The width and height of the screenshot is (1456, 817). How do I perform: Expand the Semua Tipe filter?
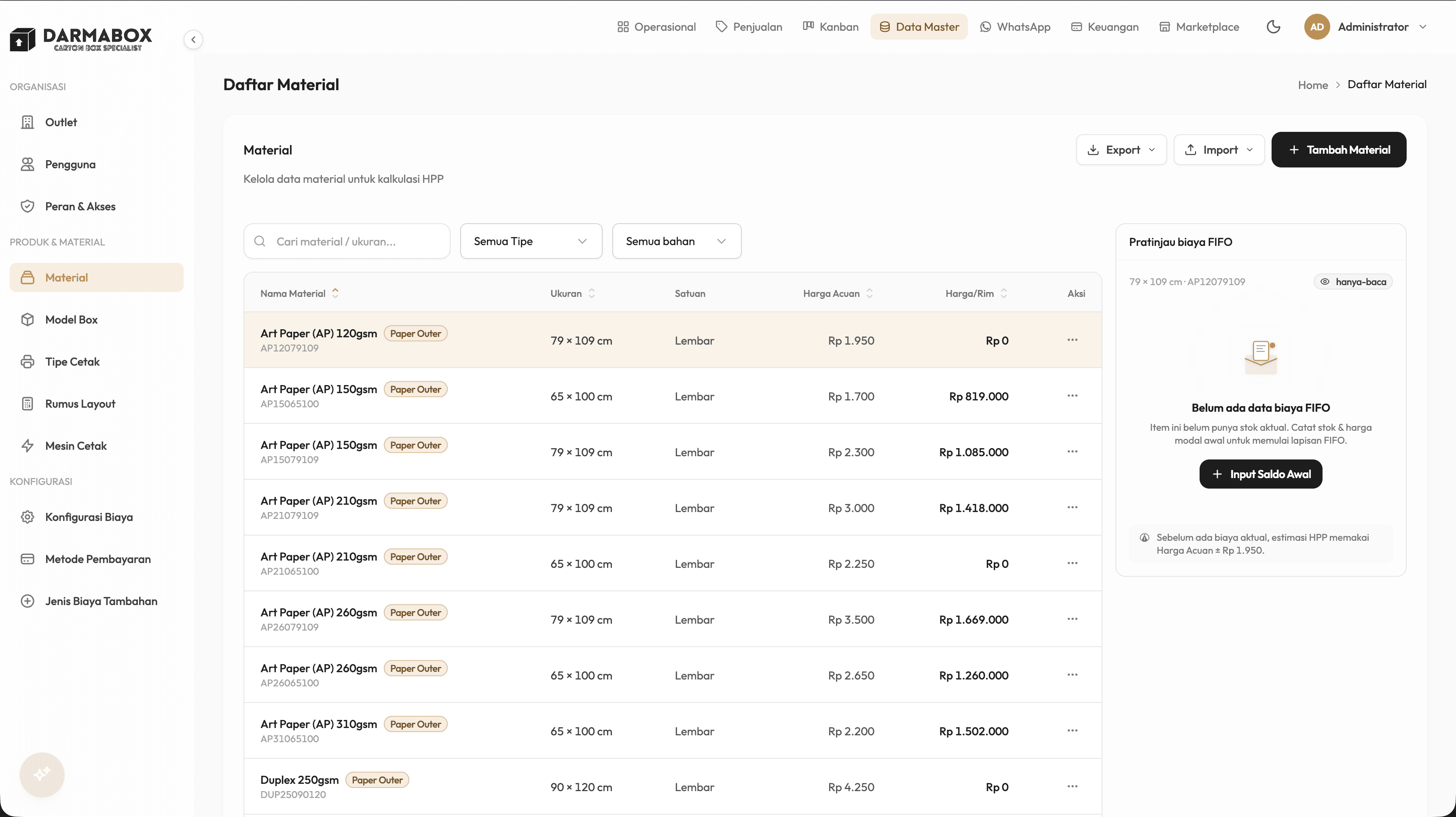click(x=531, y=241)
